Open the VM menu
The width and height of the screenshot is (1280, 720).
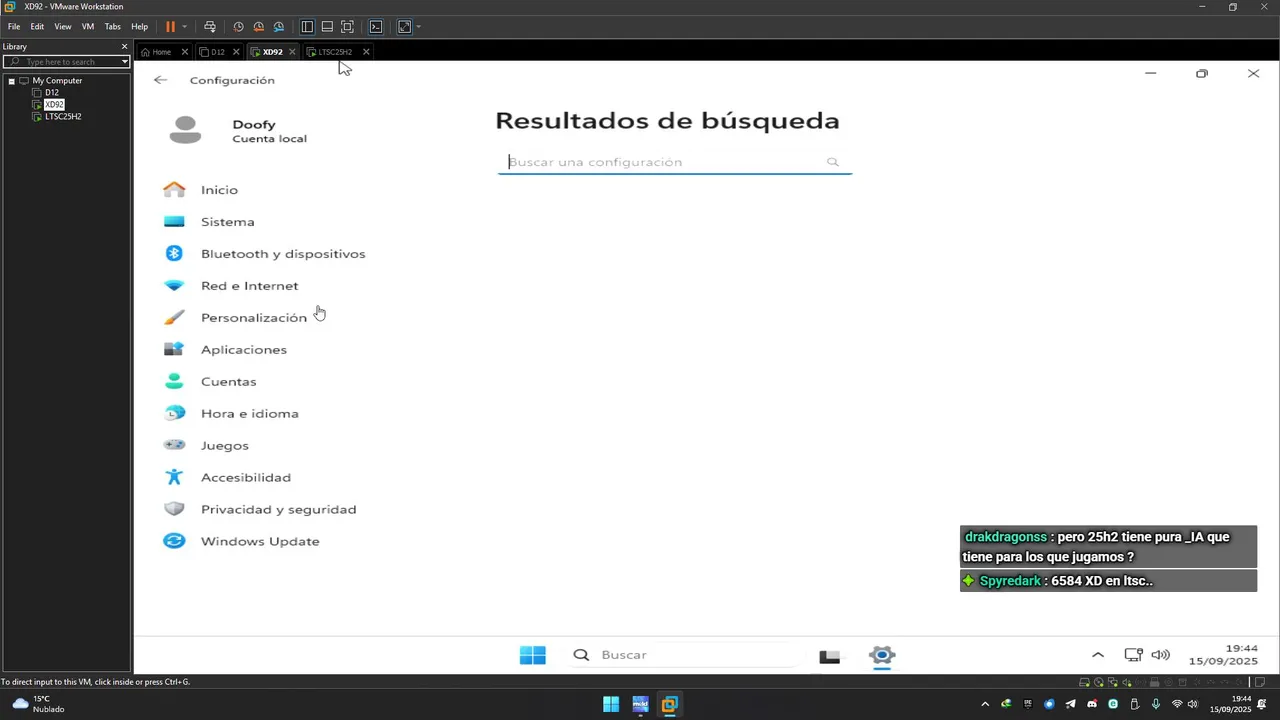[x=88, y=27]
